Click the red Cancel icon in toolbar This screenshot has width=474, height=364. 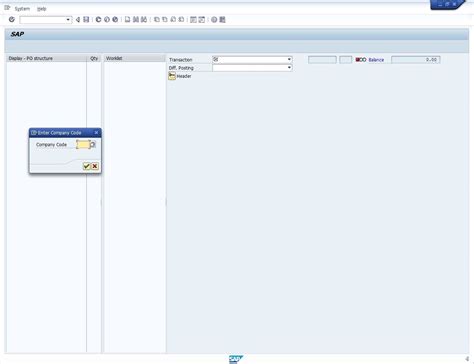click(115, 20)
